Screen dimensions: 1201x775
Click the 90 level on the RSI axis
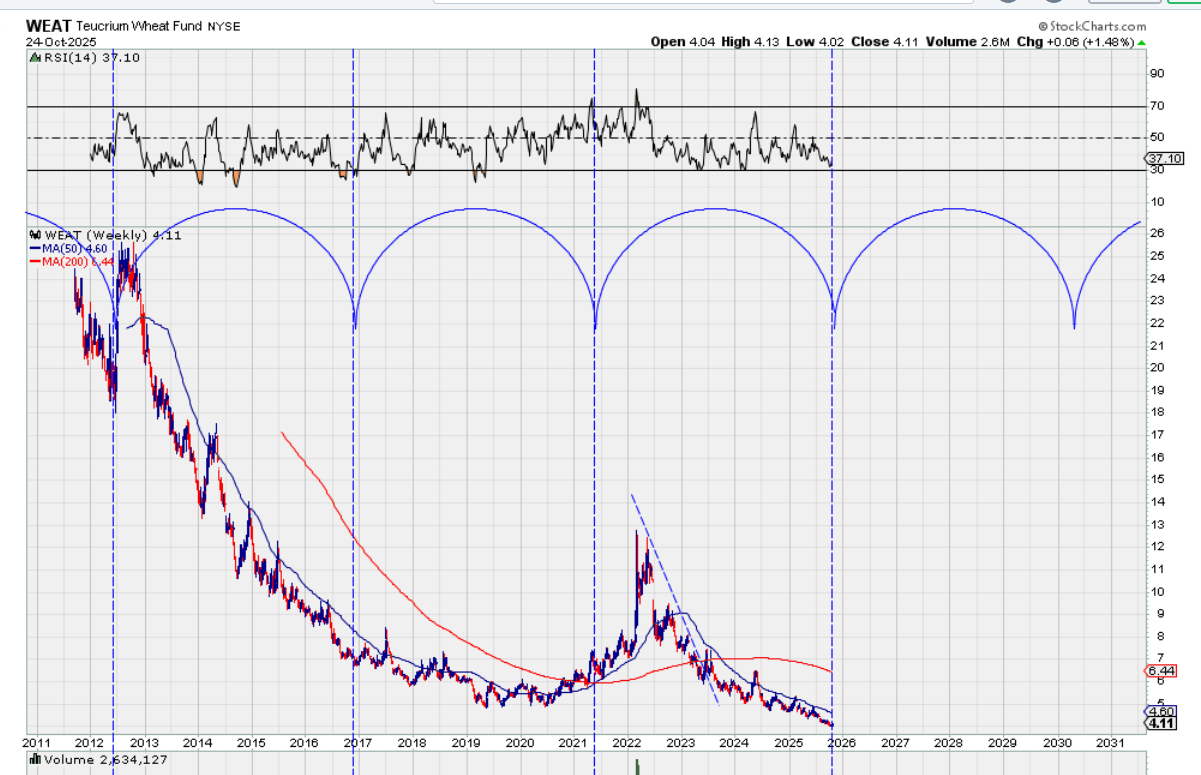(1157, 73)
